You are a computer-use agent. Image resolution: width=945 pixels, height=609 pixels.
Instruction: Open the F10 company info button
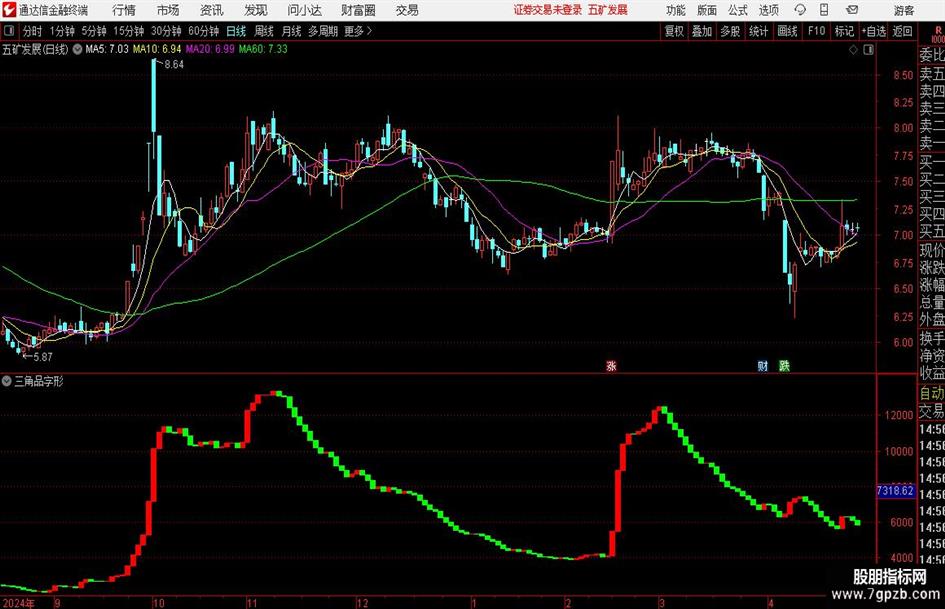coord(816,31)
